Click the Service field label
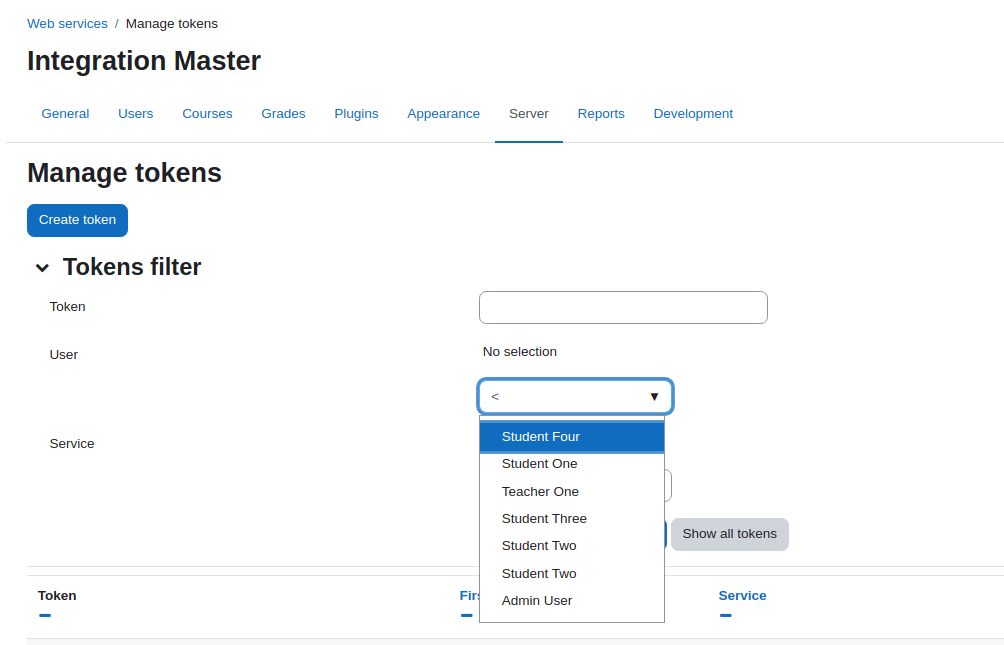 [72, 444]
